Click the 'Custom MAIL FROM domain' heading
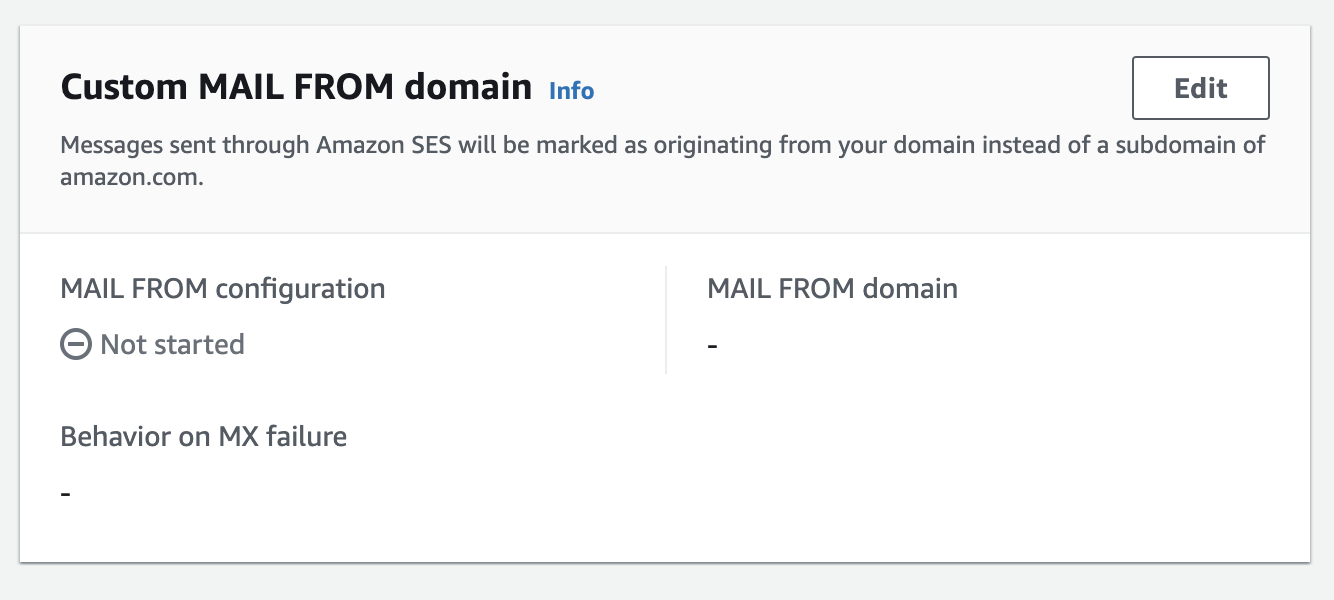 coord(296,87)
